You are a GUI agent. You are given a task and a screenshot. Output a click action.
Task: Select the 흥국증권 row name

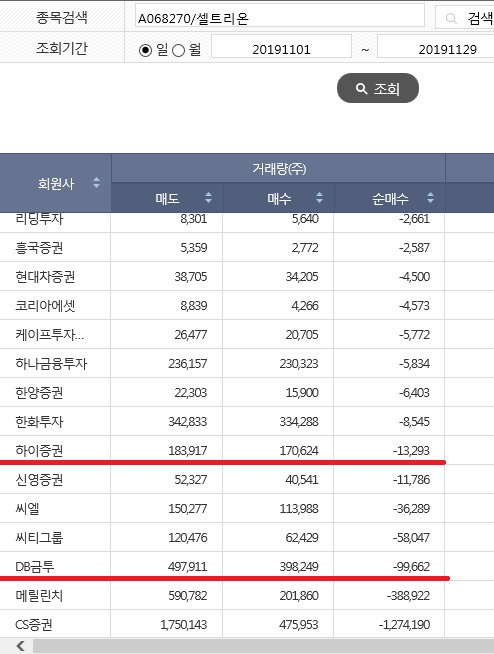click(39, 248)
